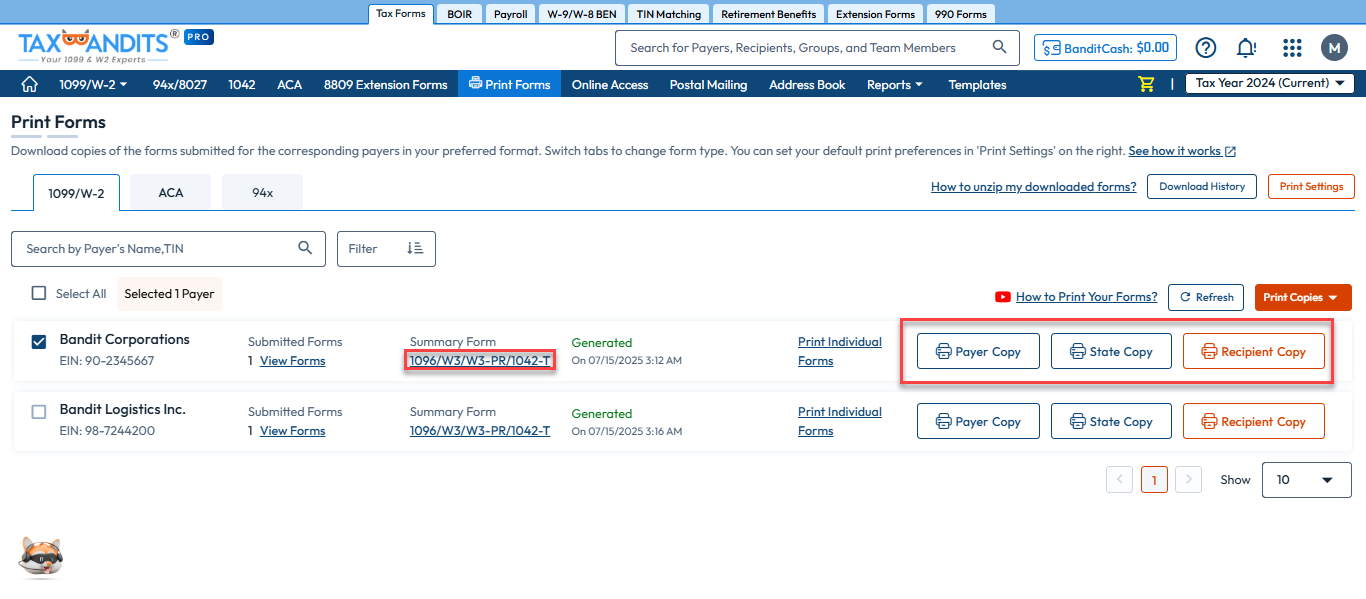Switch to the Payroll top tab
1366x599 pixels.
point(511,14)
